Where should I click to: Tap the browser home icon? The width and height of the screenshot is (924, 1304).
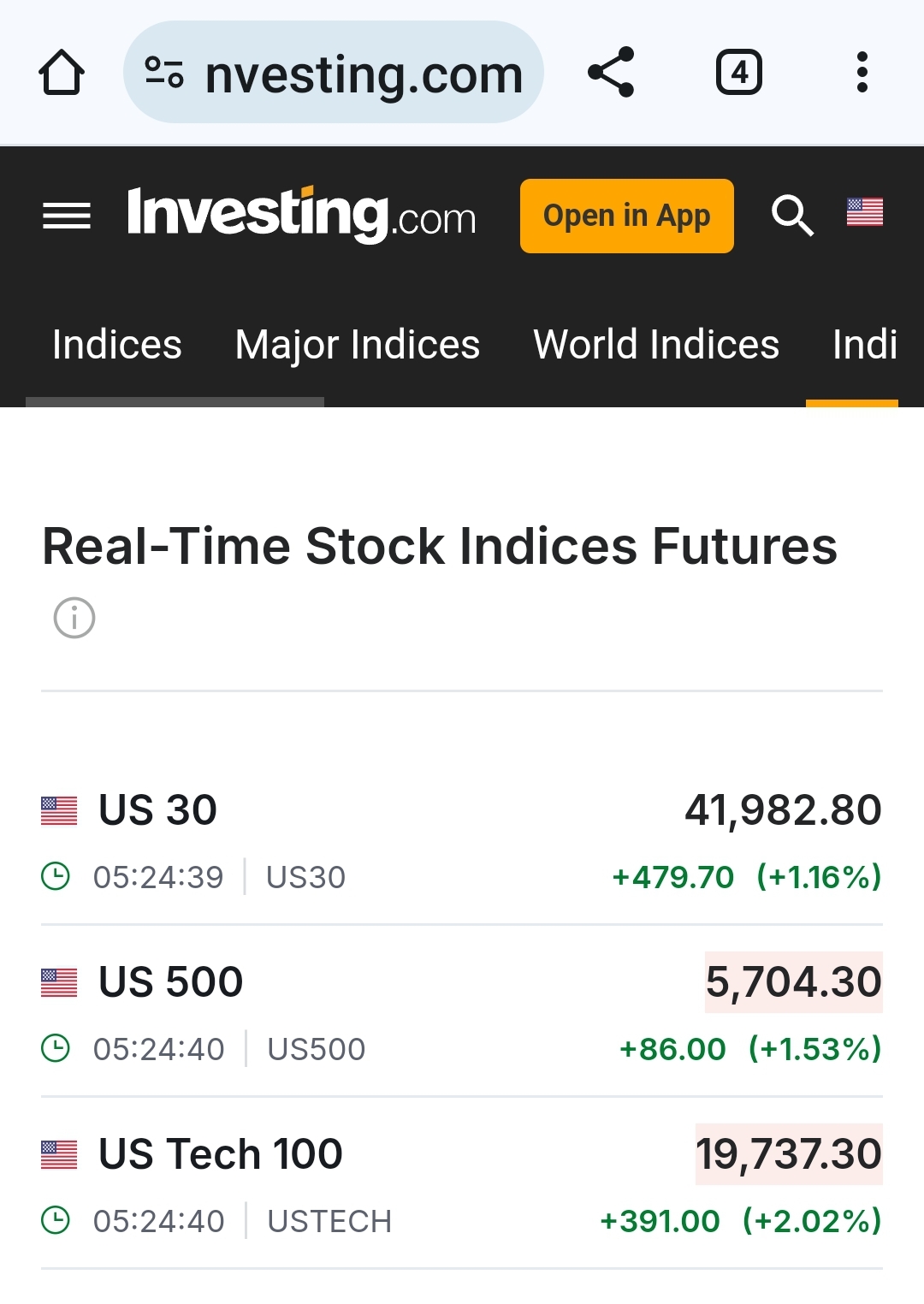tap(62, 73)
